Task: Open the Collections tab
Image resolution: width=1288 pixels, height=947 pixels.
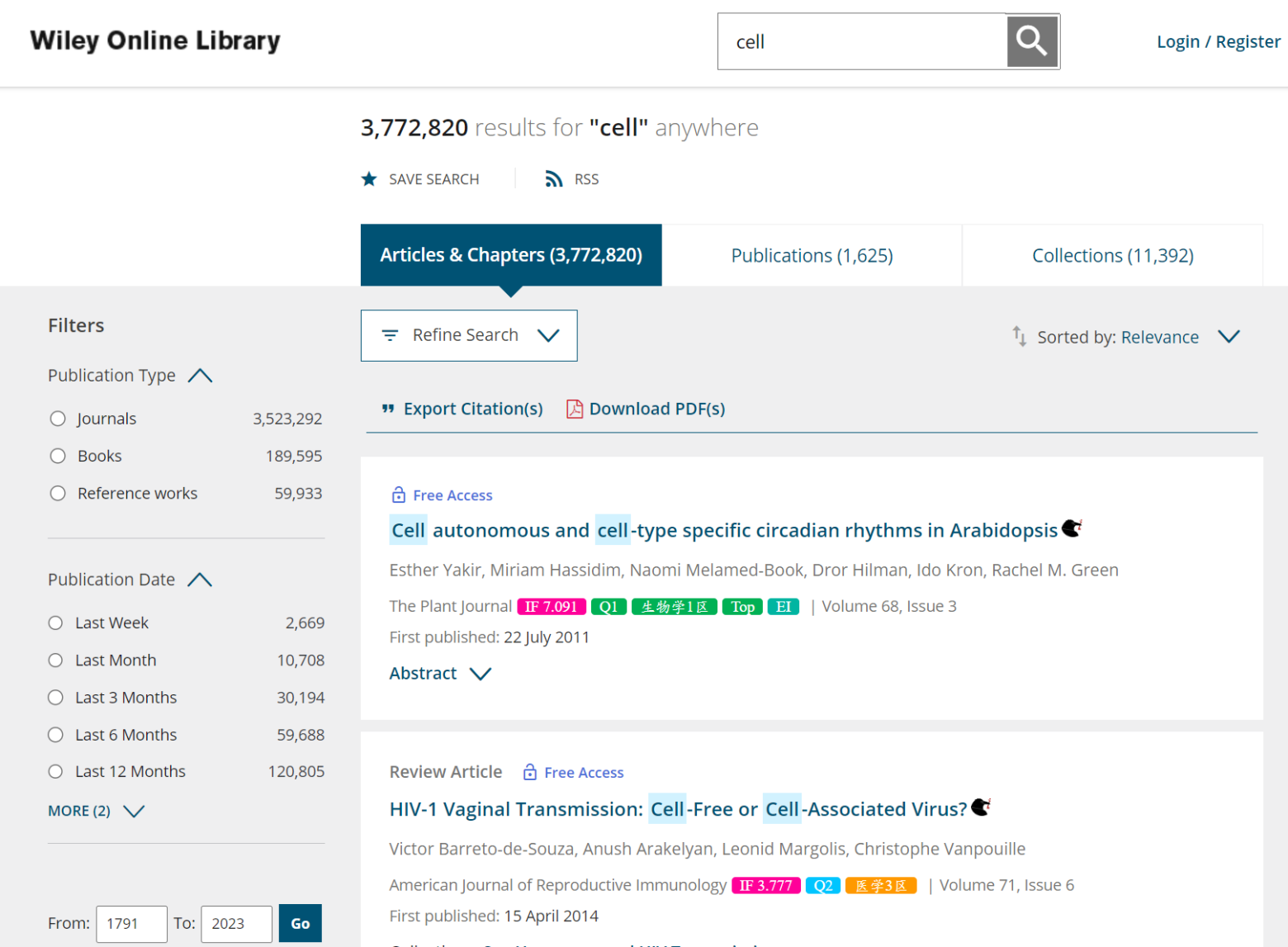Action: click(x=1112, y=255)
